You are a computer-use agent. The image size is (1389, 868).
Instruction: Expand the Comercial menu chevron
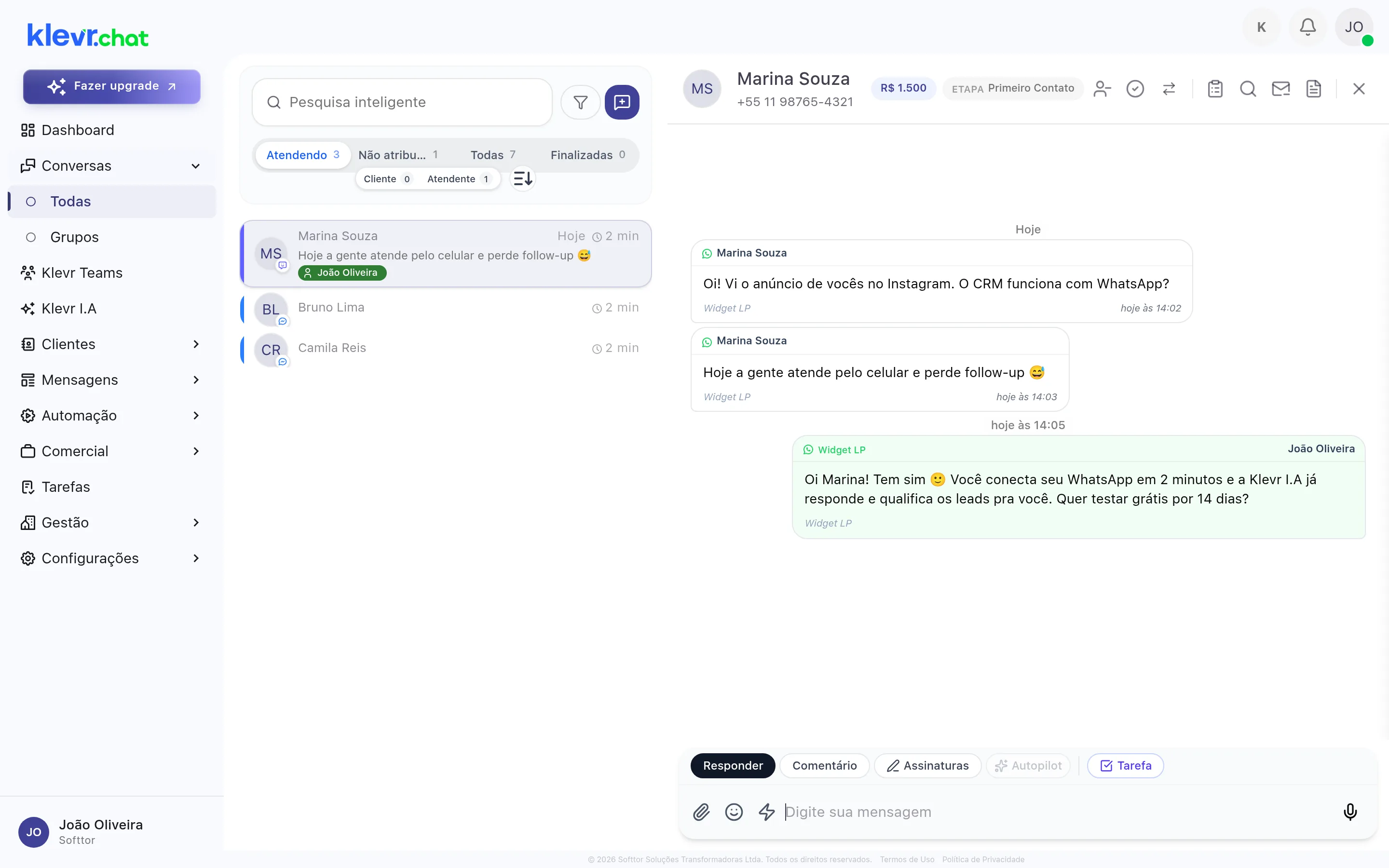click(x=196, y=451)
